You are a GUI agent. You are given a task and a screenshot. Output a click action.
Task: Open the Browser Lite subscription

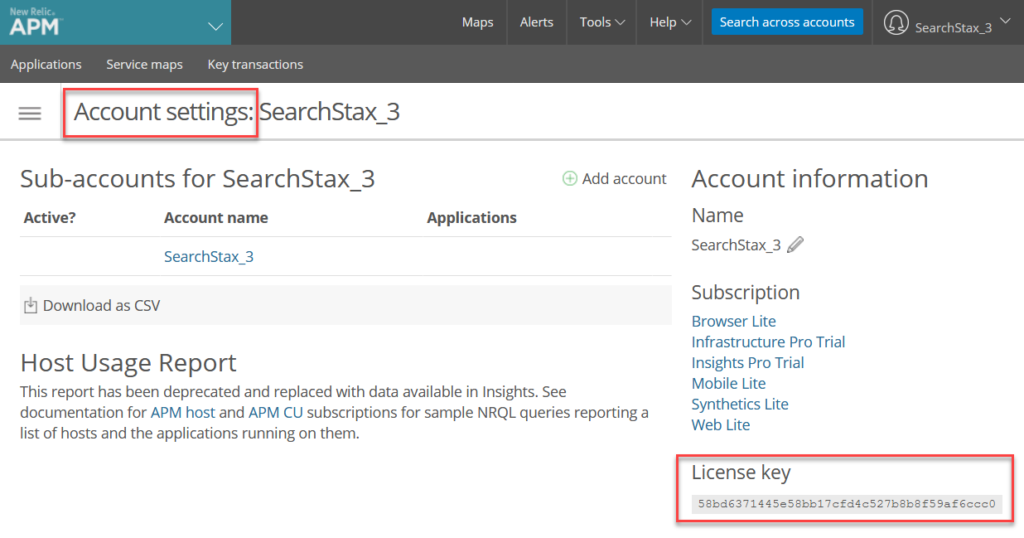(x=733, y=321)
